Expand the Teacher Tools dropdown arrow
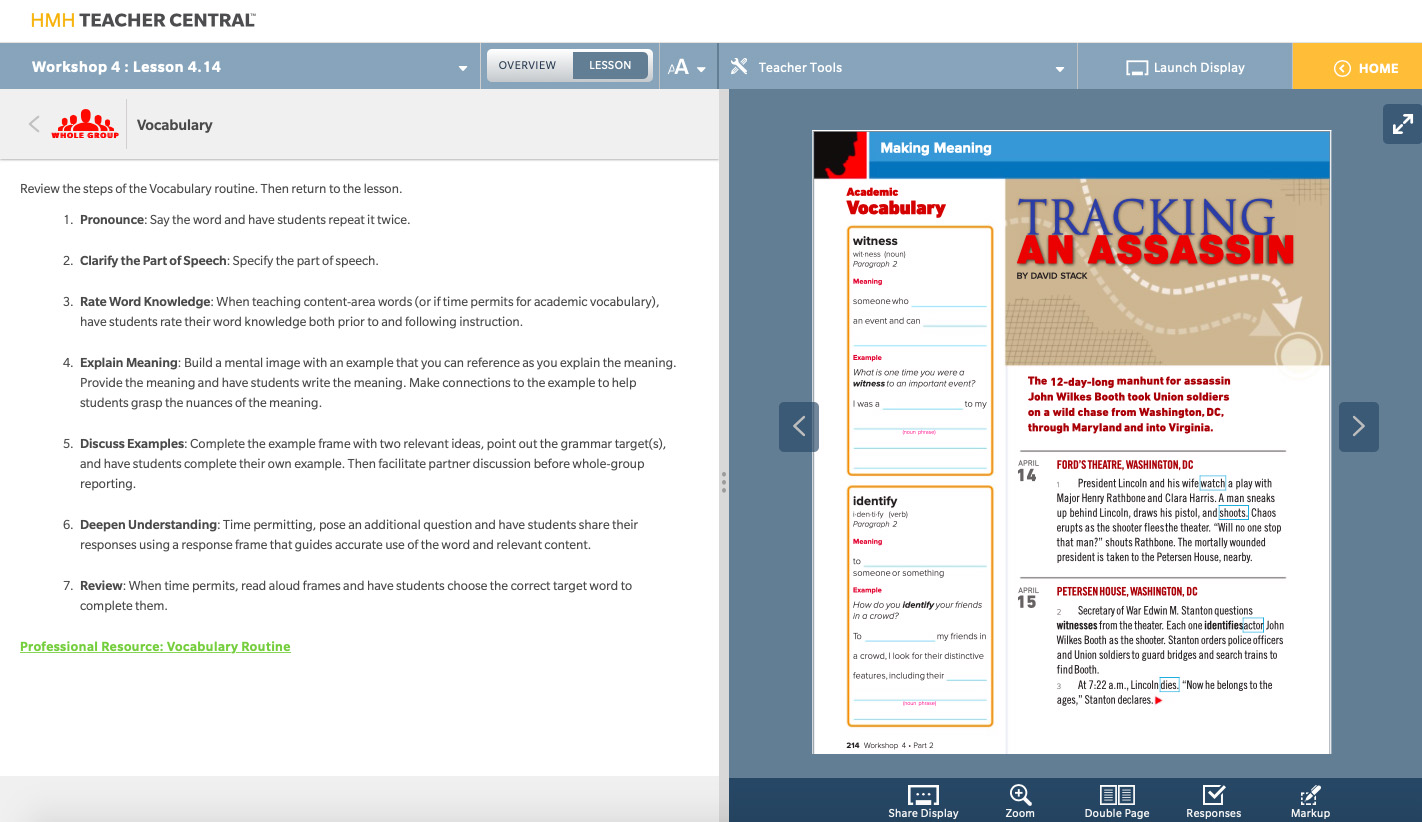 [x=1059, y=69]
